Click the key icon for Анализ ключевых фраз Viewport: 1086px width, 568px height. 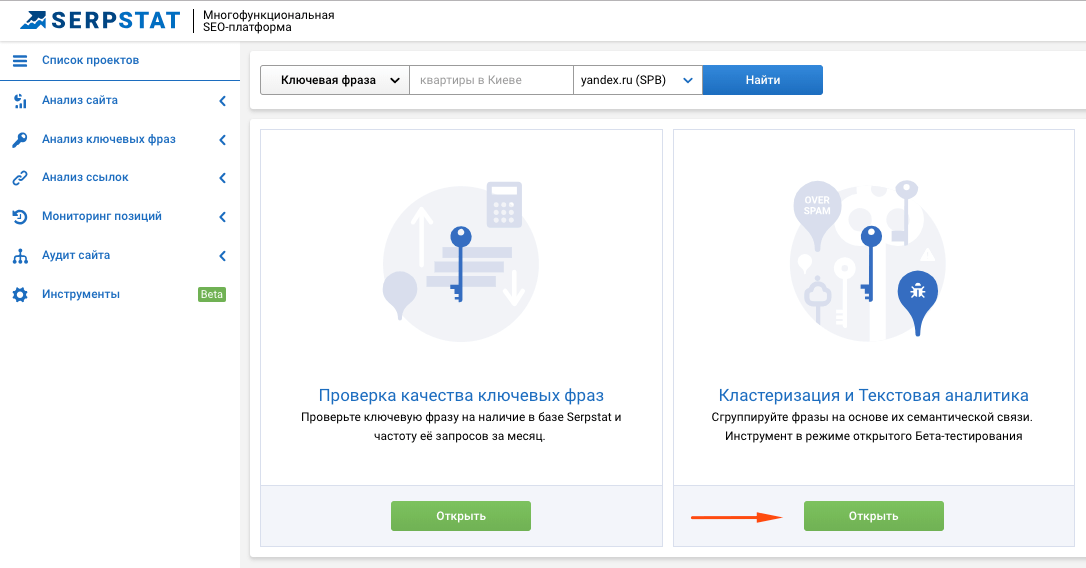pyautogui.click(x=20, y=139)
